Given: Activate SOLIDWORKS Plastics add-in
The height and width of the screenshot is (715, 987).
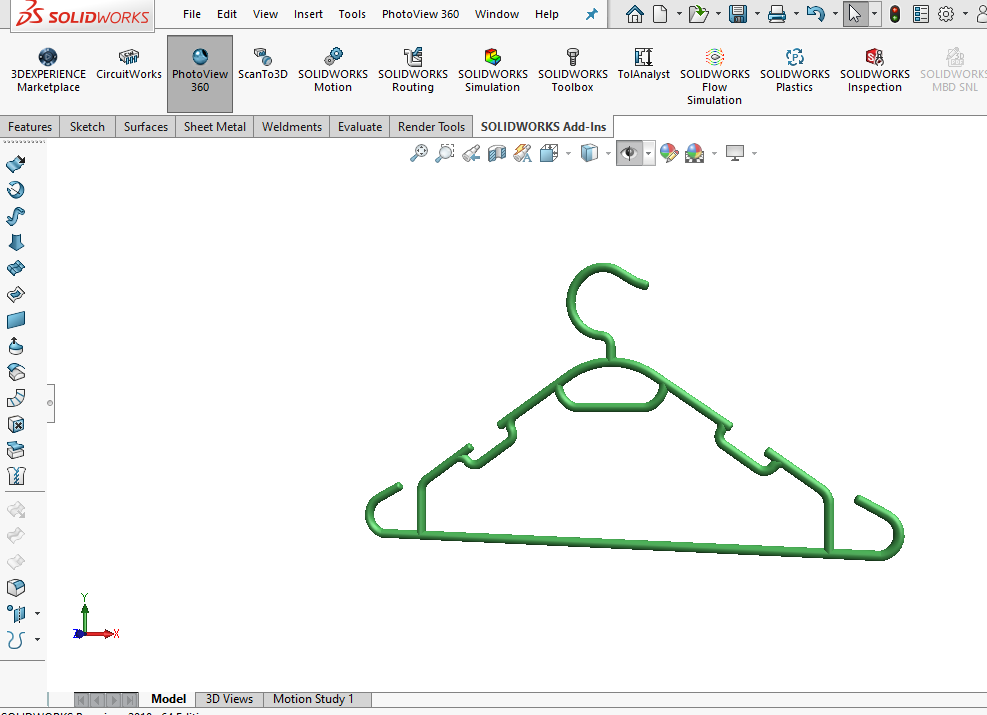Looking at the screenshot, I should (x=794, y=70).
